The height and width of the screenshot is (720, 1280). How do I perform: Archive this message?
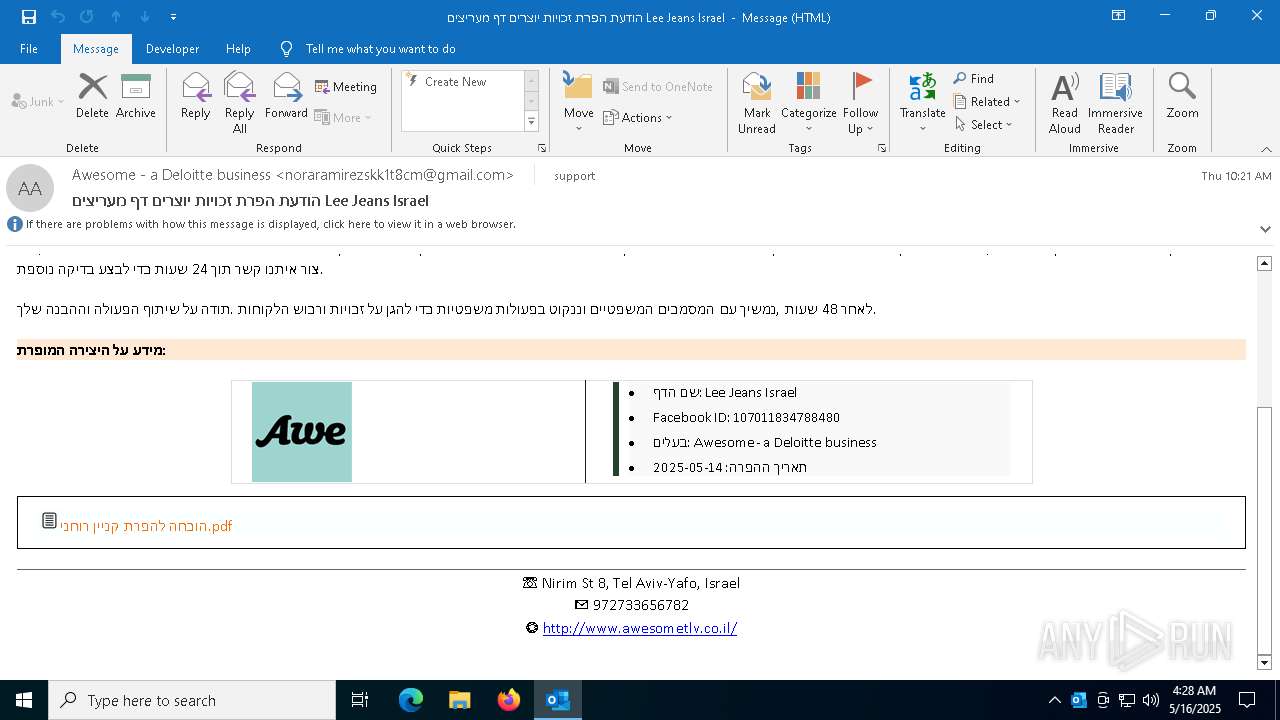pos(136,96)
